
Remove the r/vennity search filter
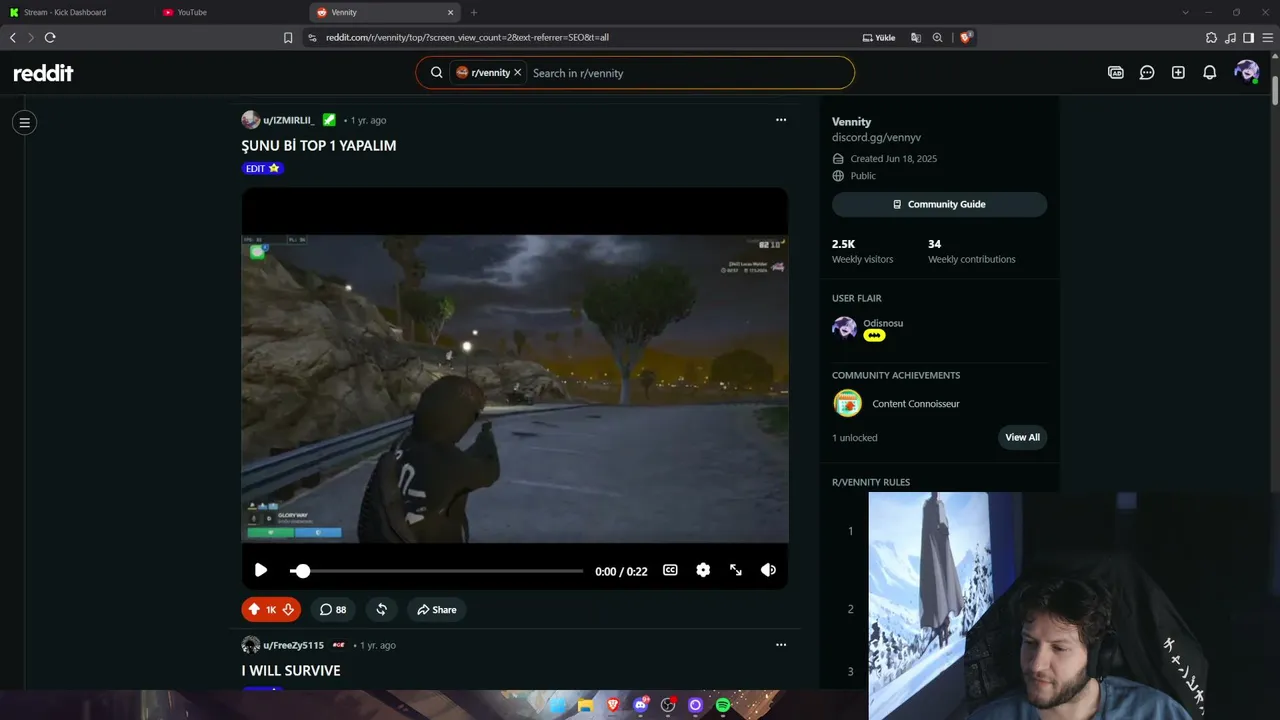pos(517,73)
